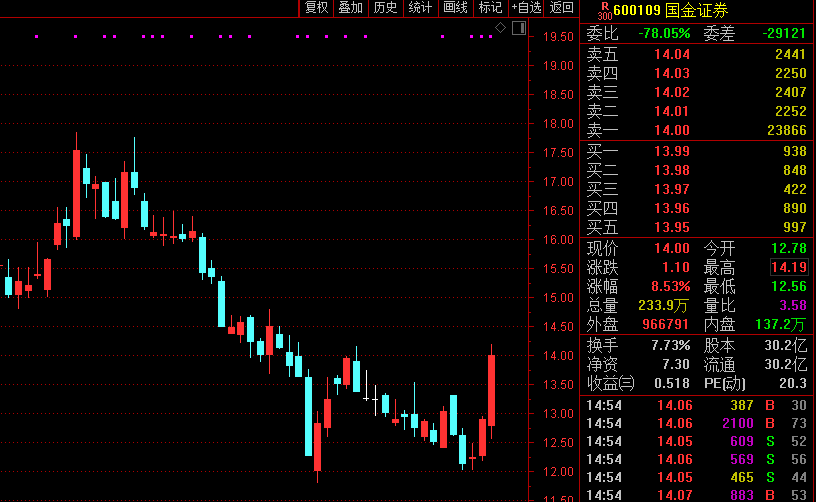816x502 pixels.
Task: Toggle the side panel square icon
Action: point(519,28)
